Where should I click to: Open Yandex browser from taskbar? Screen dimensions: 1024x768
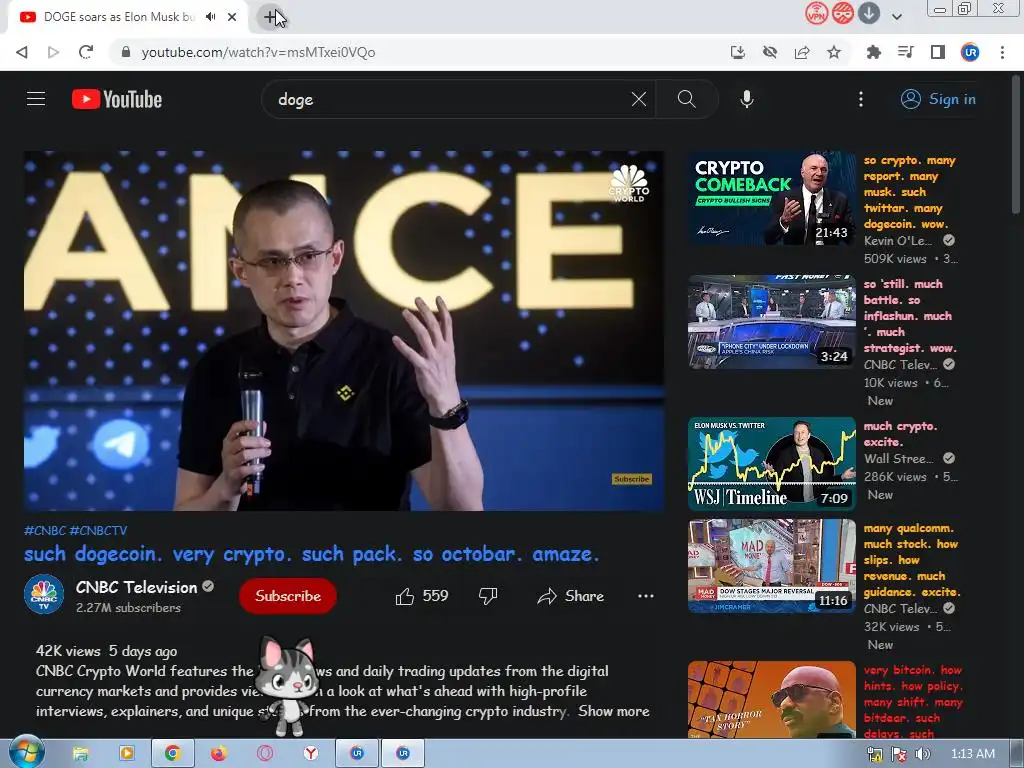[x=311, y=754]
